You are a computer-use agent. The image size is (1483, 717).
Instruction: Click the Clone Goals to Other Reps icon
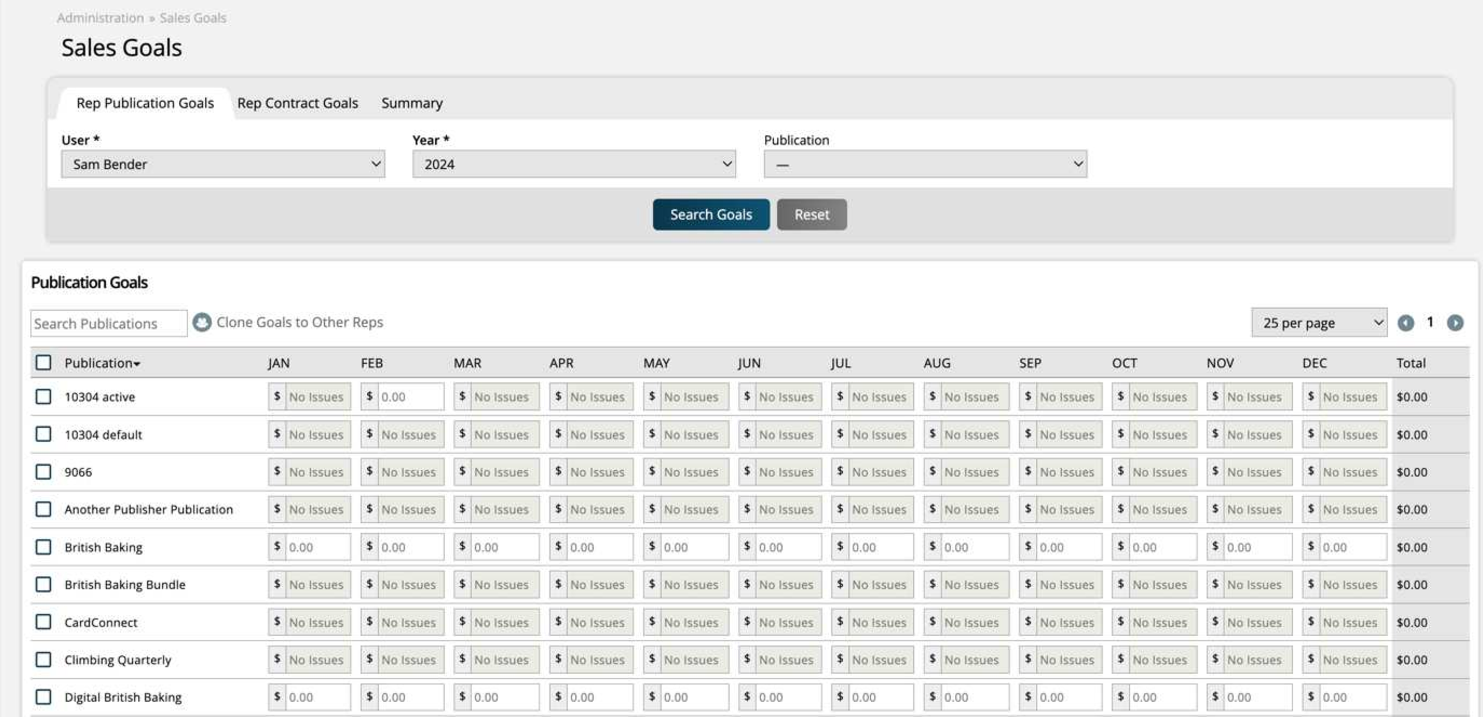202,323
